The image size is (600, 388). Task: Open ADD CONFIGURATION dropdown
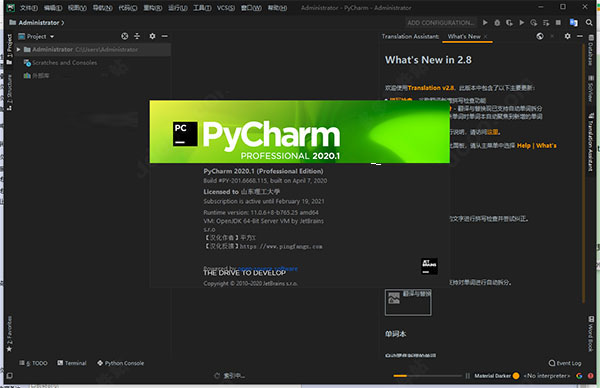[440, 23]
